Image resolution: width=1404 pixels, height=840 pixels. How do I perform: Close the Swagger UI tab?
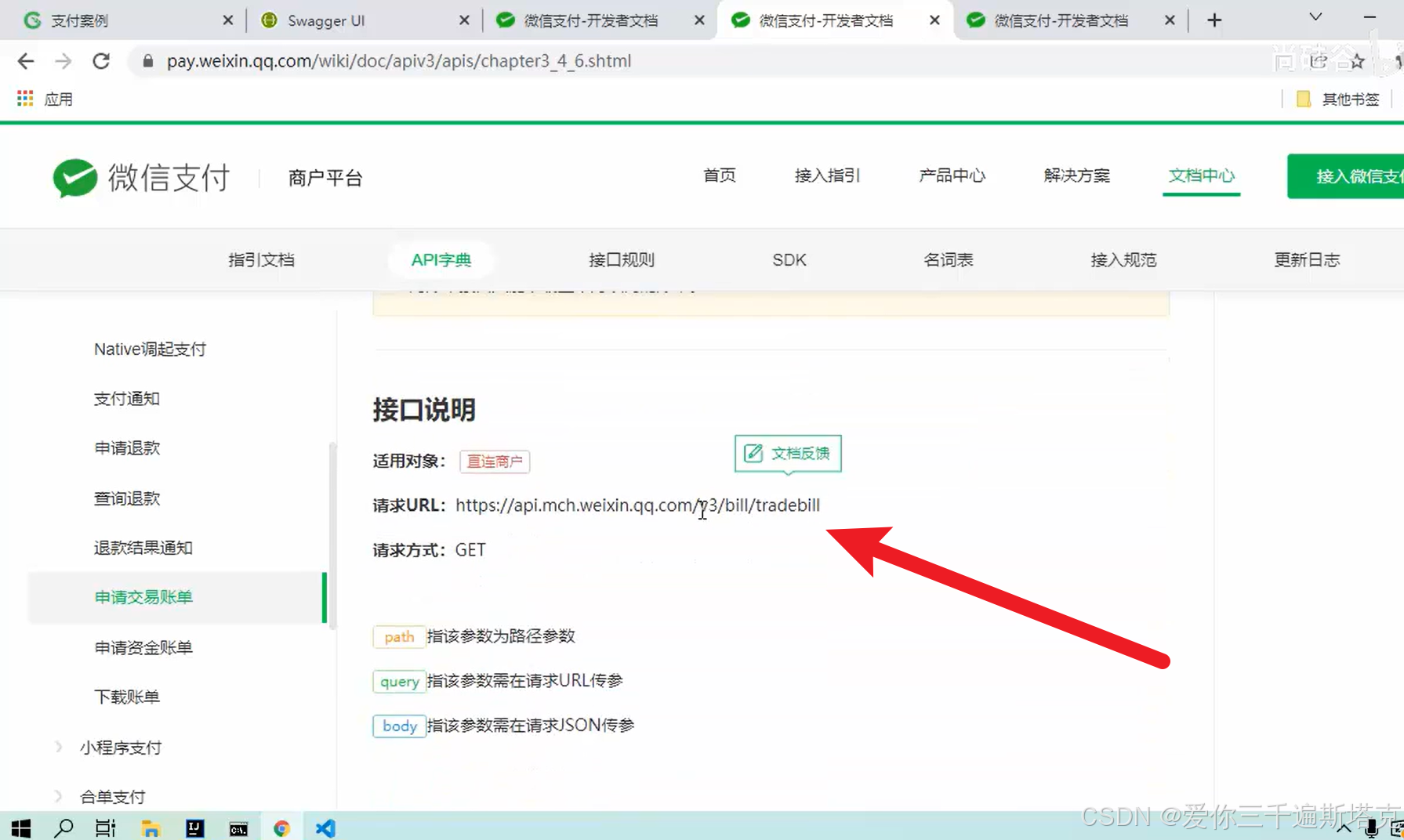pos(464,20)
